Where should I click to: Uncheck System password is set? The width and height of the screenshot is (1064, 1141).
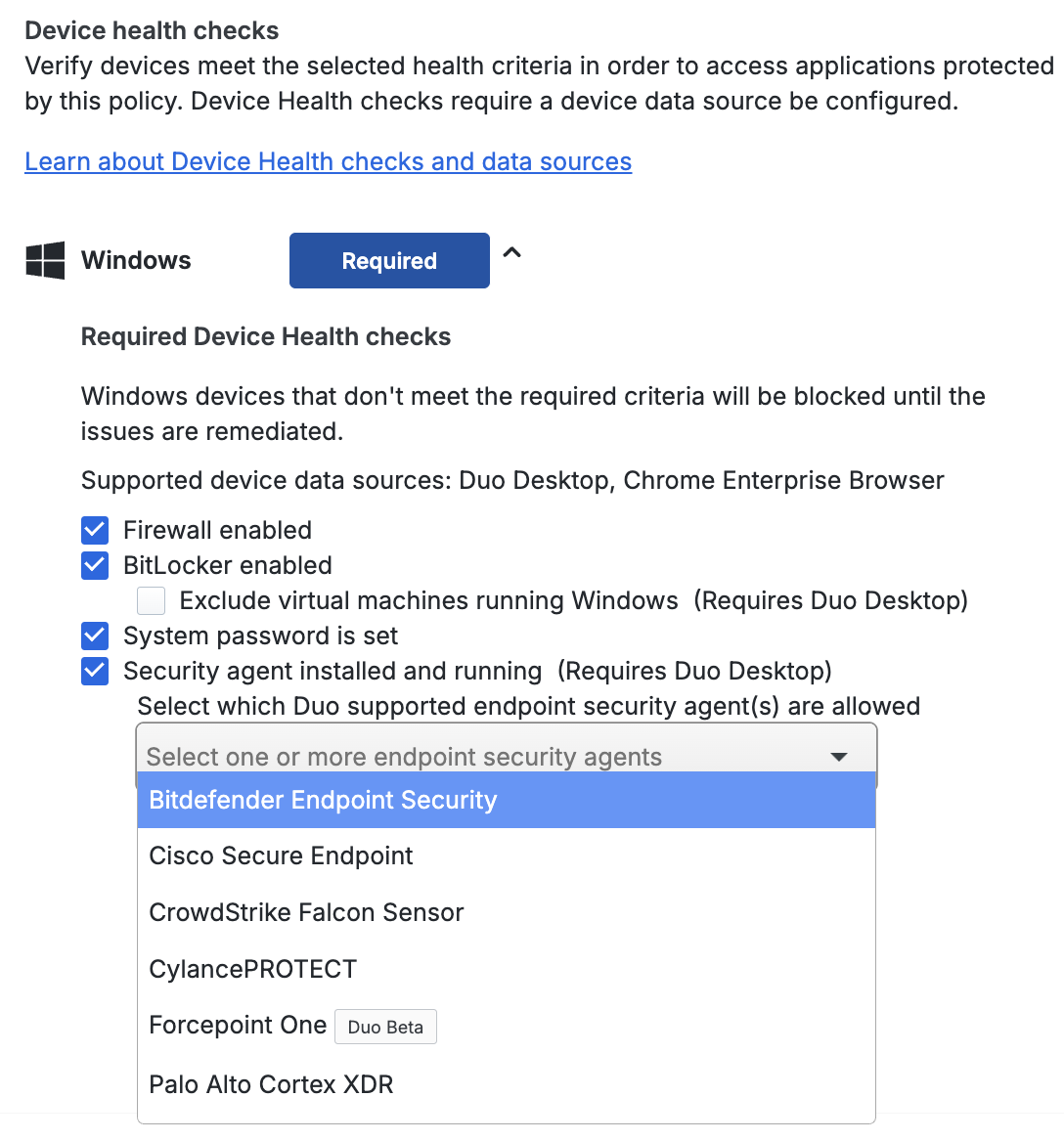(x=94, y=636)
